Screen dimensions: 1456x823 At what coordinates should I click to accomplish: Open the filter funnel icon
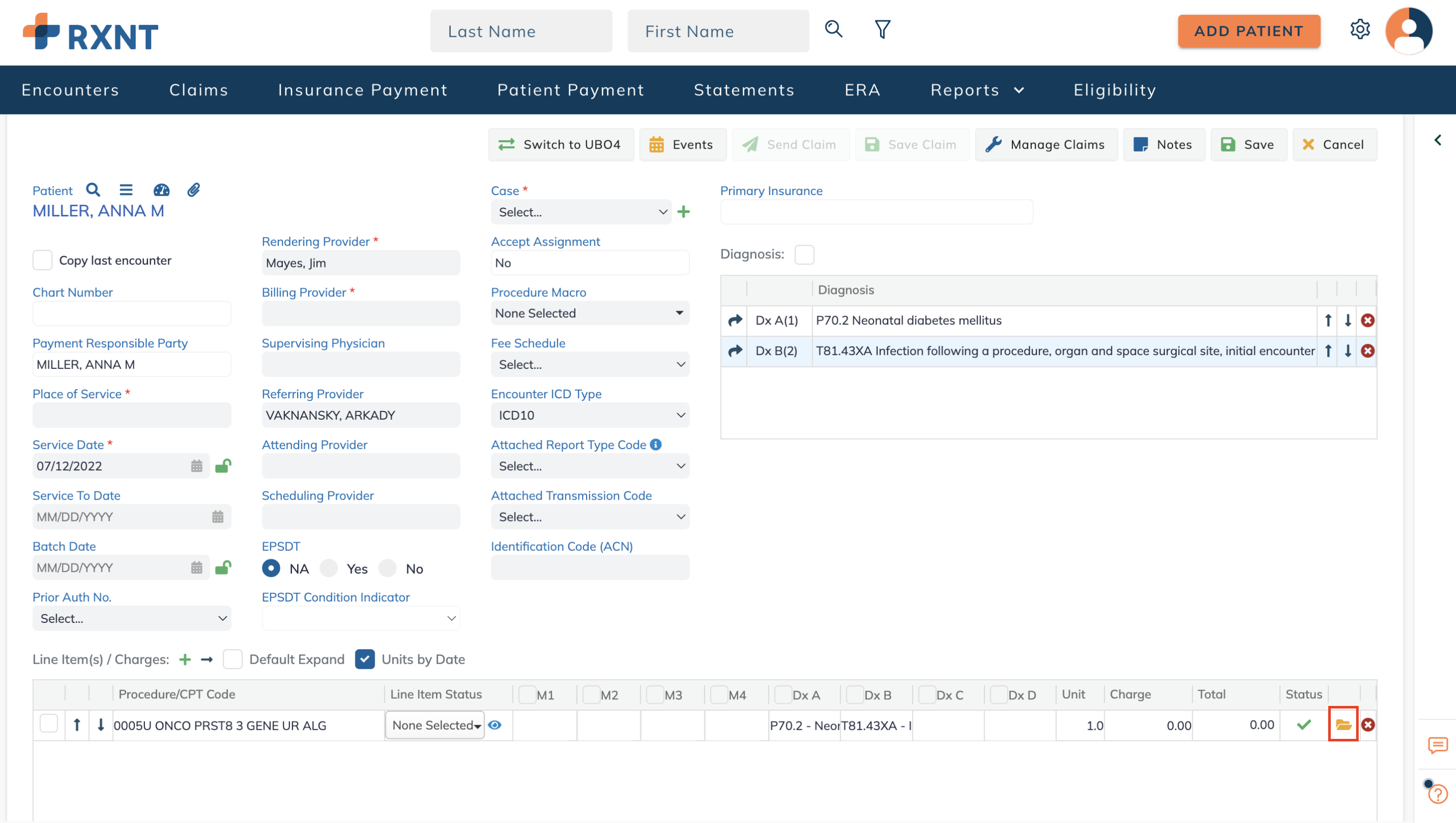(882, 29)
